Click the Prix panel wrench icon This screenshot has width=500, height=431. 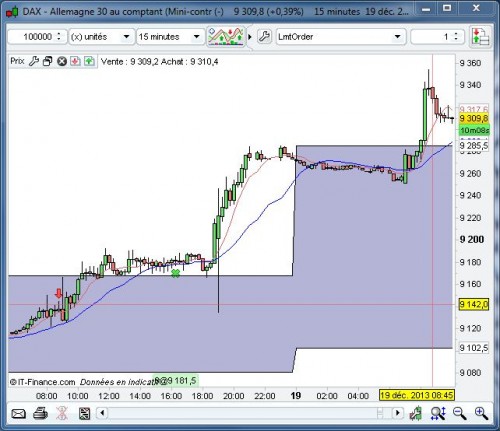[34, 61]
